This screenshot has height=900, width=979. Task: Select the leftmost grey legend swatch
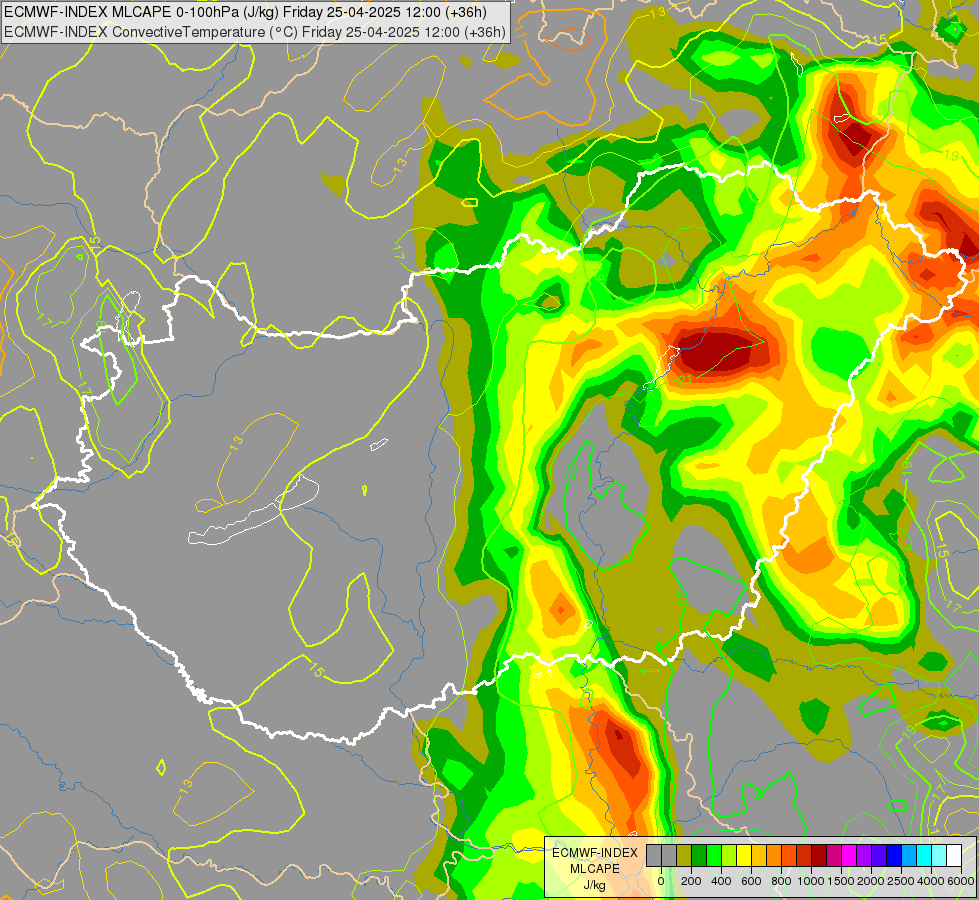pos(654,856)
